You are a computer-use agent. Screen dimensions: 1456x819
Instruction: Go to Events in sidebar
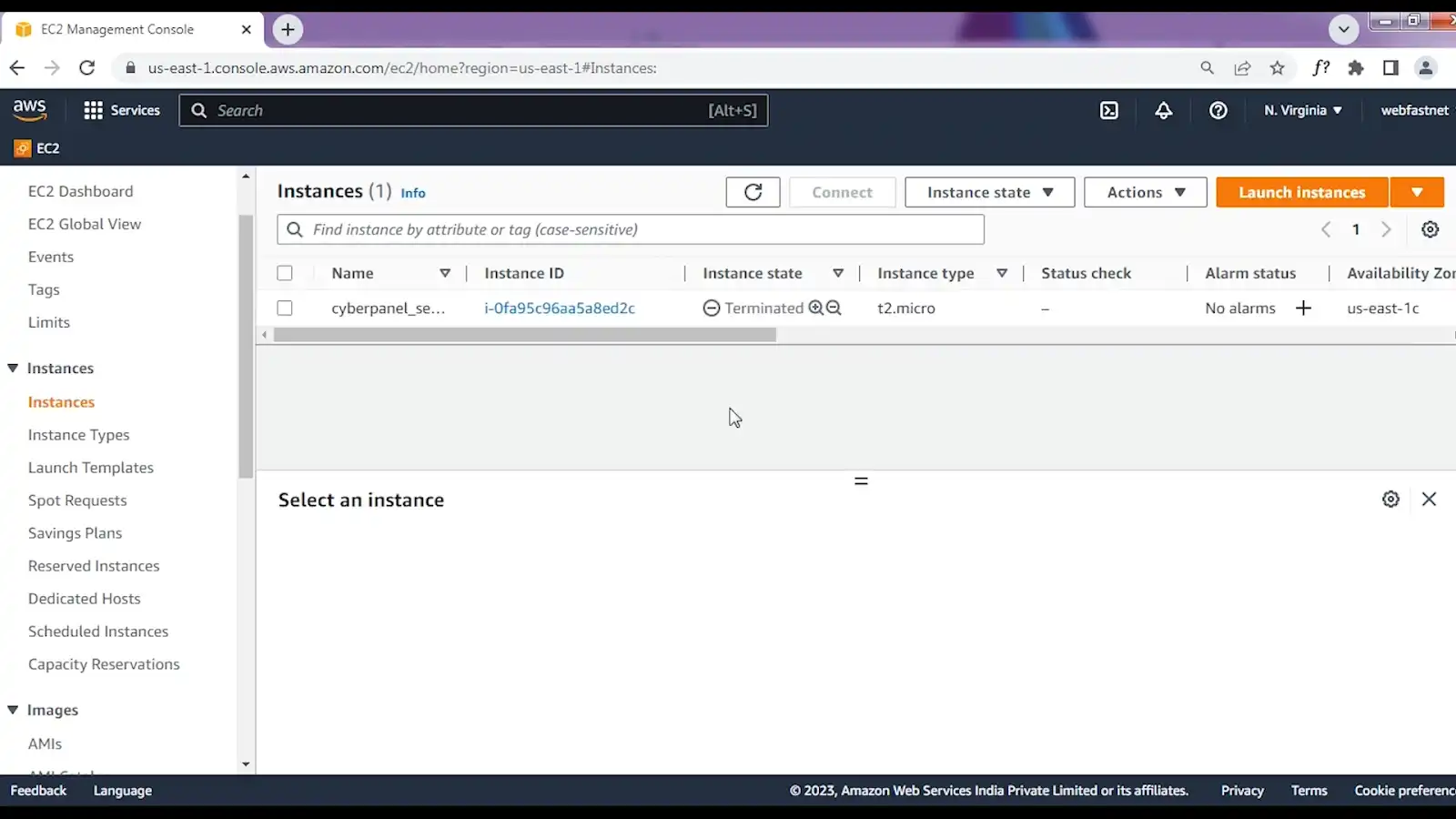51,257
